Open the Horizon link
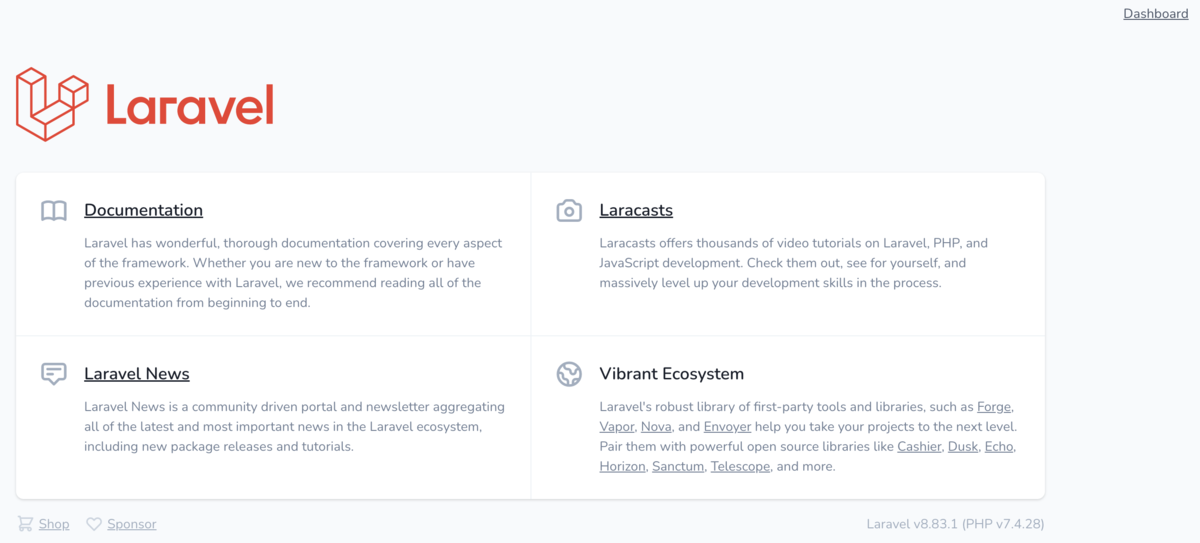The image size is (1200, 543). [x=622, y=467]
